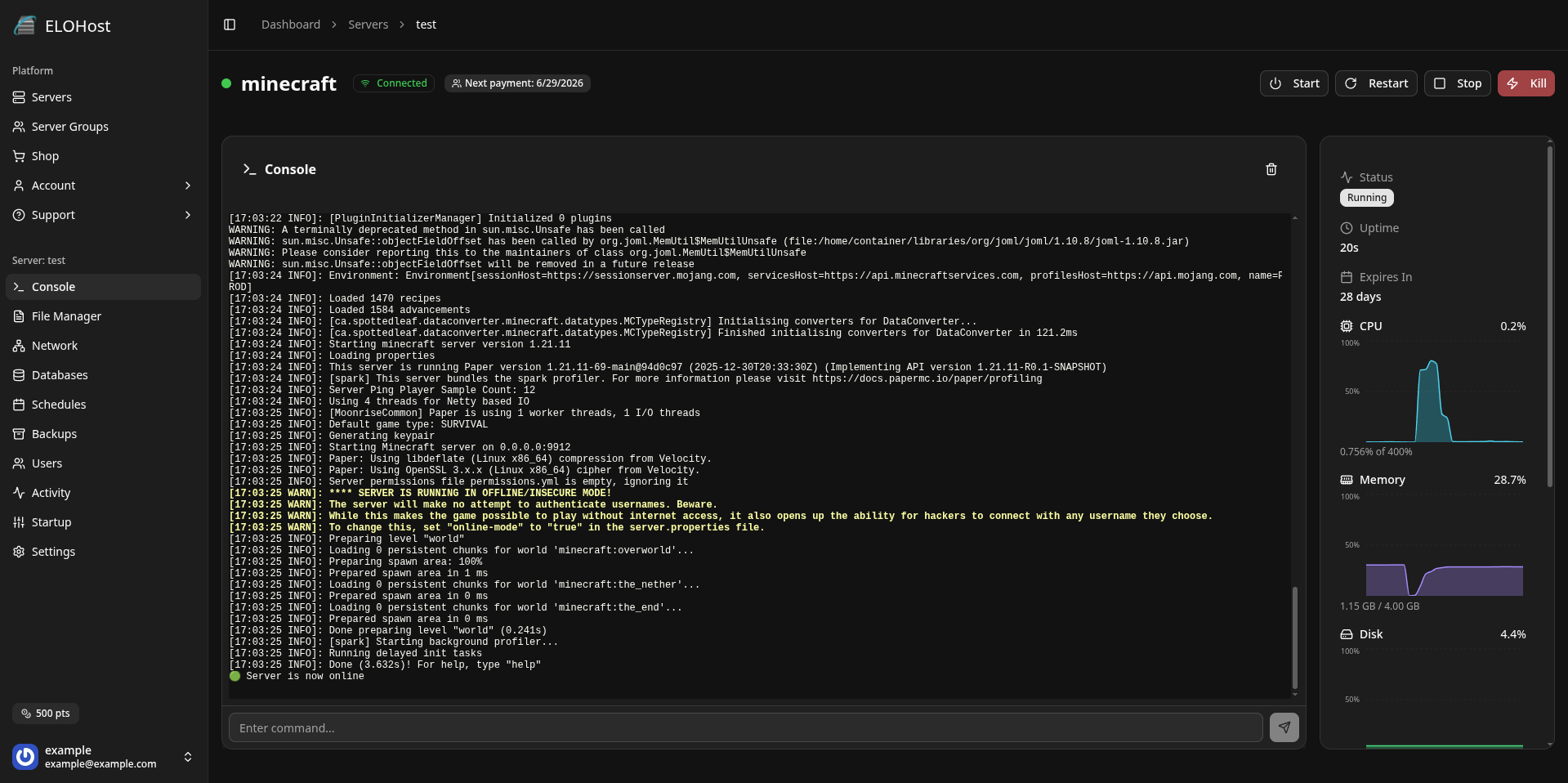The image size is (1568, 783).
Task: Click the Expires In calendar icon
Action: (x=1347, y=277)
